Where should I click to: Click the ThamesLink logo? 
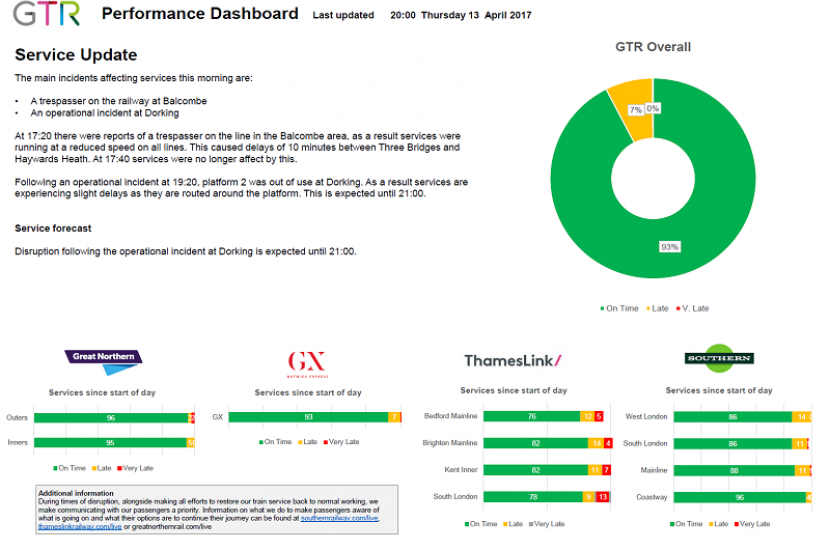coord(513,361)
